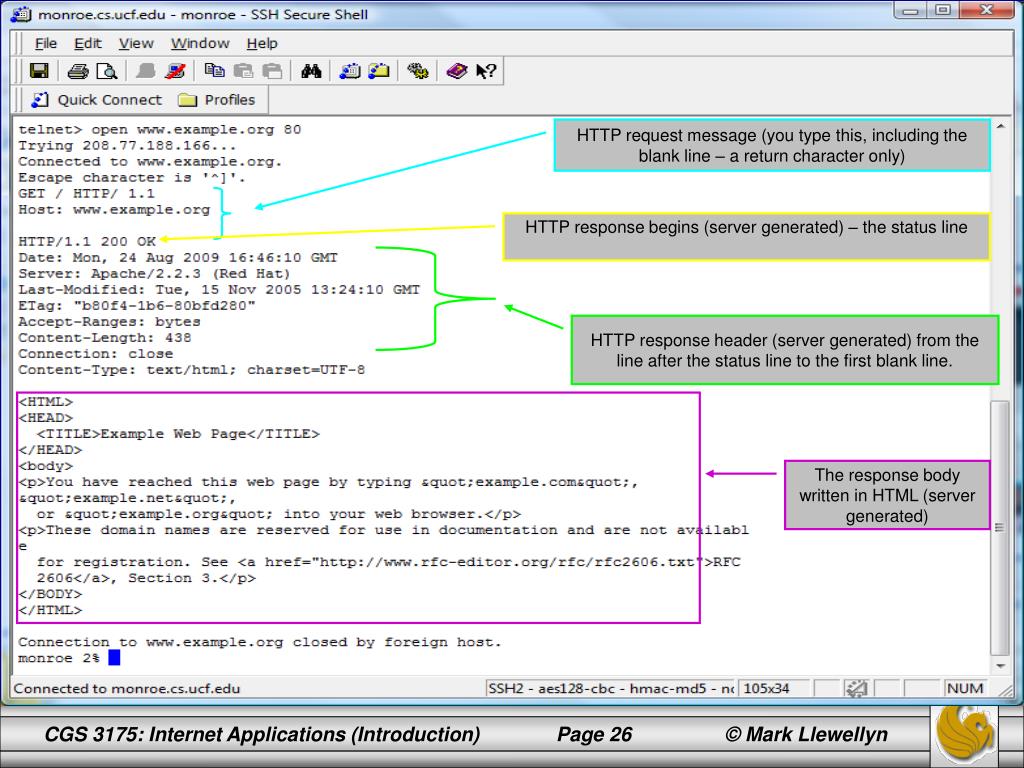Open New File Transfer Window icon
The image size is (1024, 768).
tap(379, 71)
